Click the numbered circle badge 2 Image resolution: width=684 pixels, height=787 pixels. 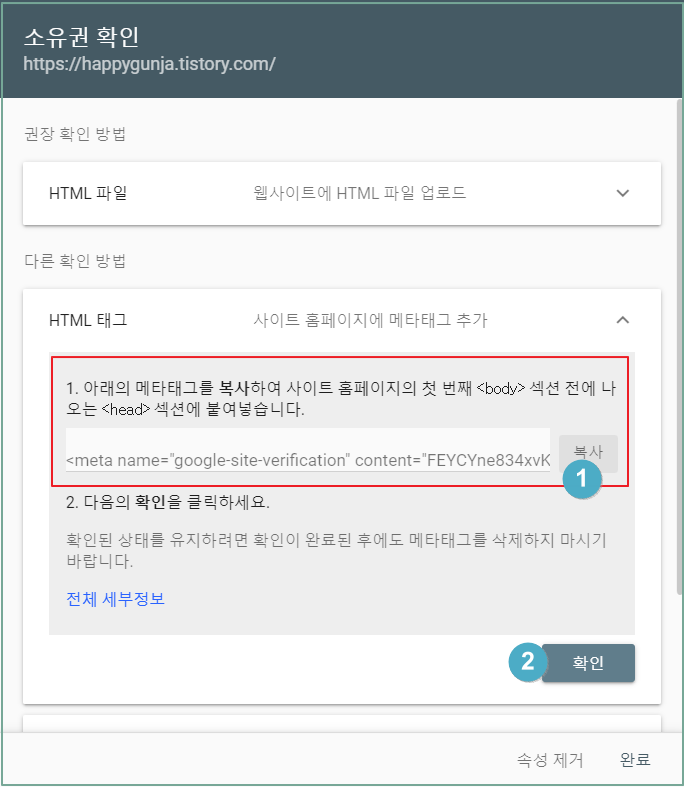tap(528, 662)
